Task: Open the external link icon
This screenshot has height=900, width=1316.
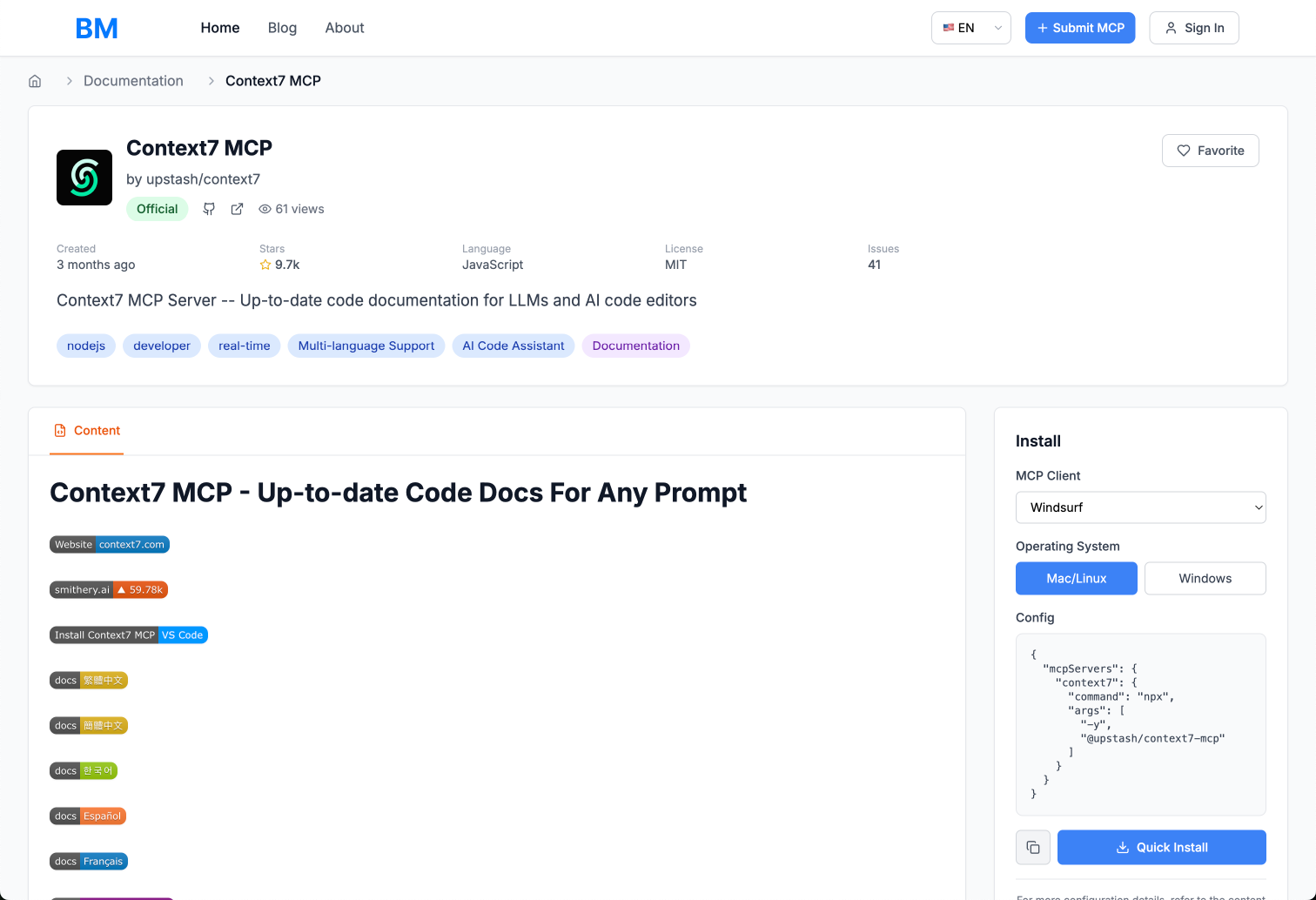Action: coord(237,209)
